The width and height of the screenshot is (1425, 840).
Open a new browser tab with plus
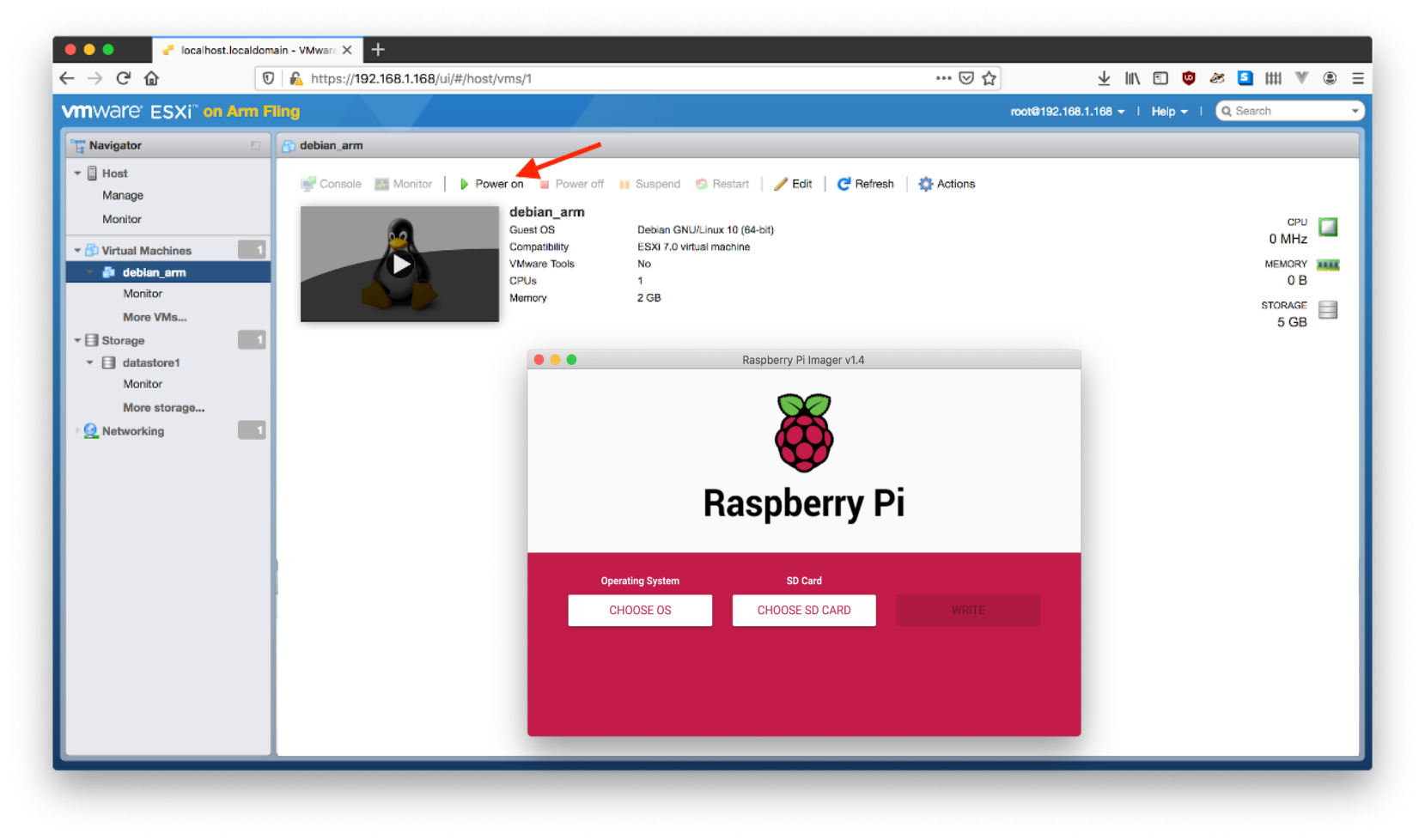pyautogui.click(x=378, y=50)
